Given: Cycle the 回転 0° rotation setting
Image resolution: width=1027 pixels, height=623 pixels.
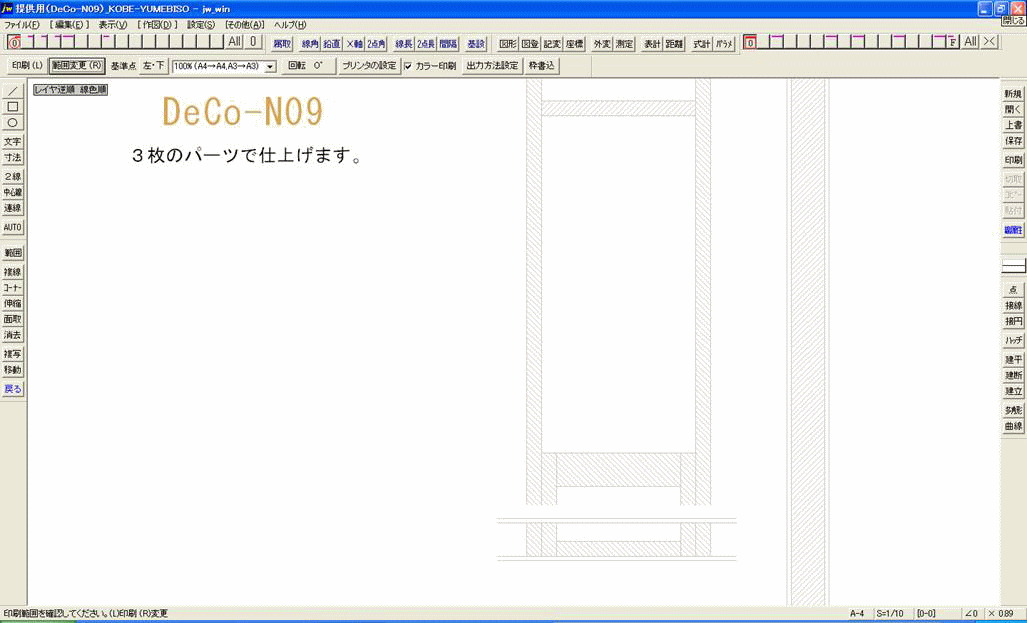Looking at the screenshot, I should tap(304, 66).
